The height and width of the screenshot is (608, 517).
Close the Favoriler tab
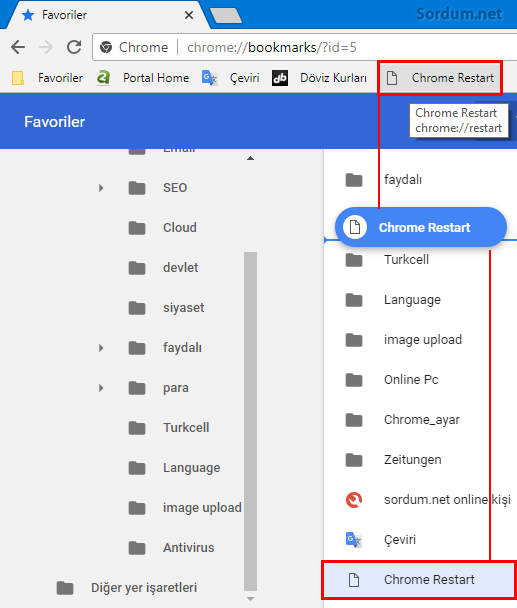[x=189, y=15]
